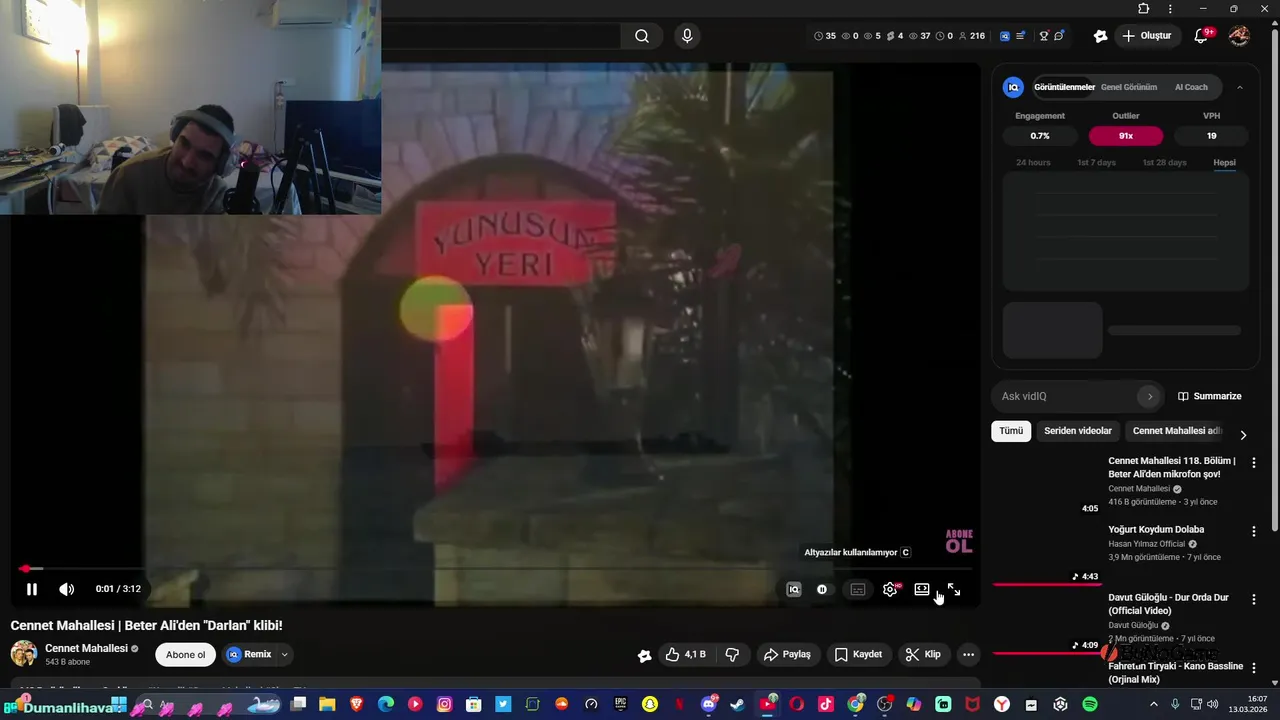
Task: Submit the Ask vidIQ query arrow
Action: (1150, 396)
